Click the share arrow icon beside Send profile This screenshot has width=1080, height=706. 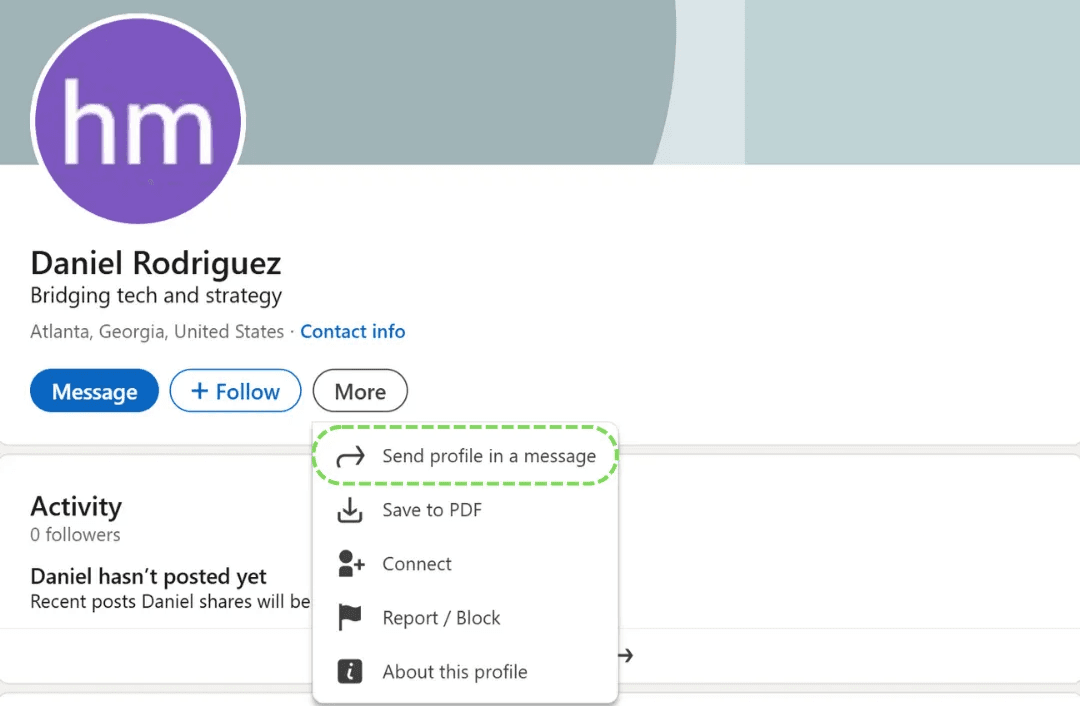point(350,456)
